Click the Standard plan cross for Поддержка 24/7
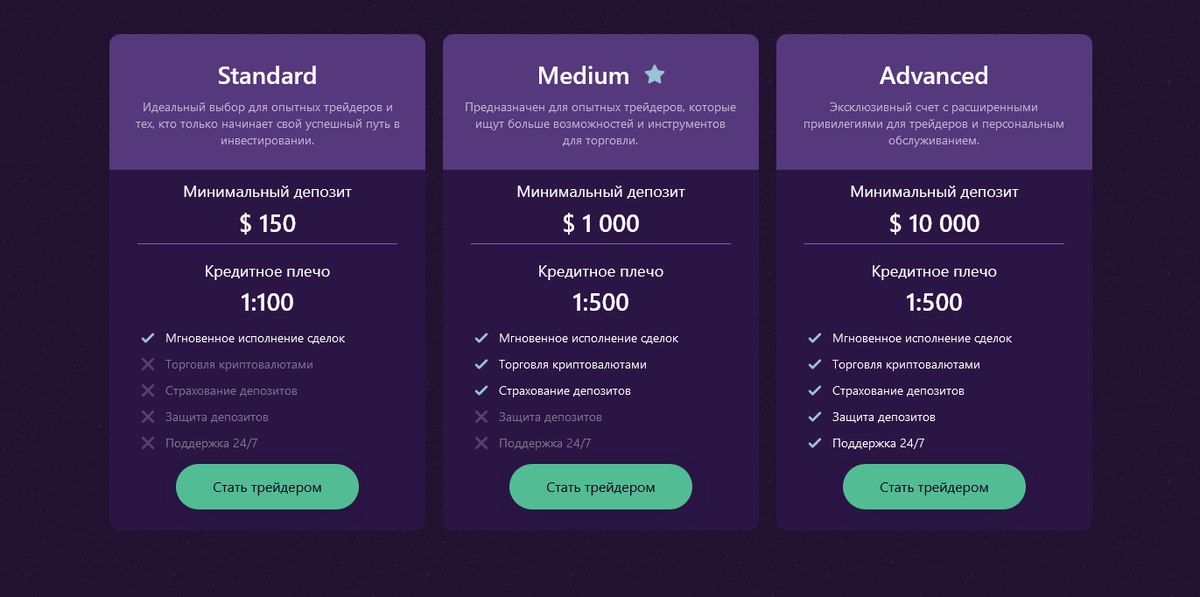Viewport: 1200px width, 597px height. pyautogui.click(x=148, y=442)
